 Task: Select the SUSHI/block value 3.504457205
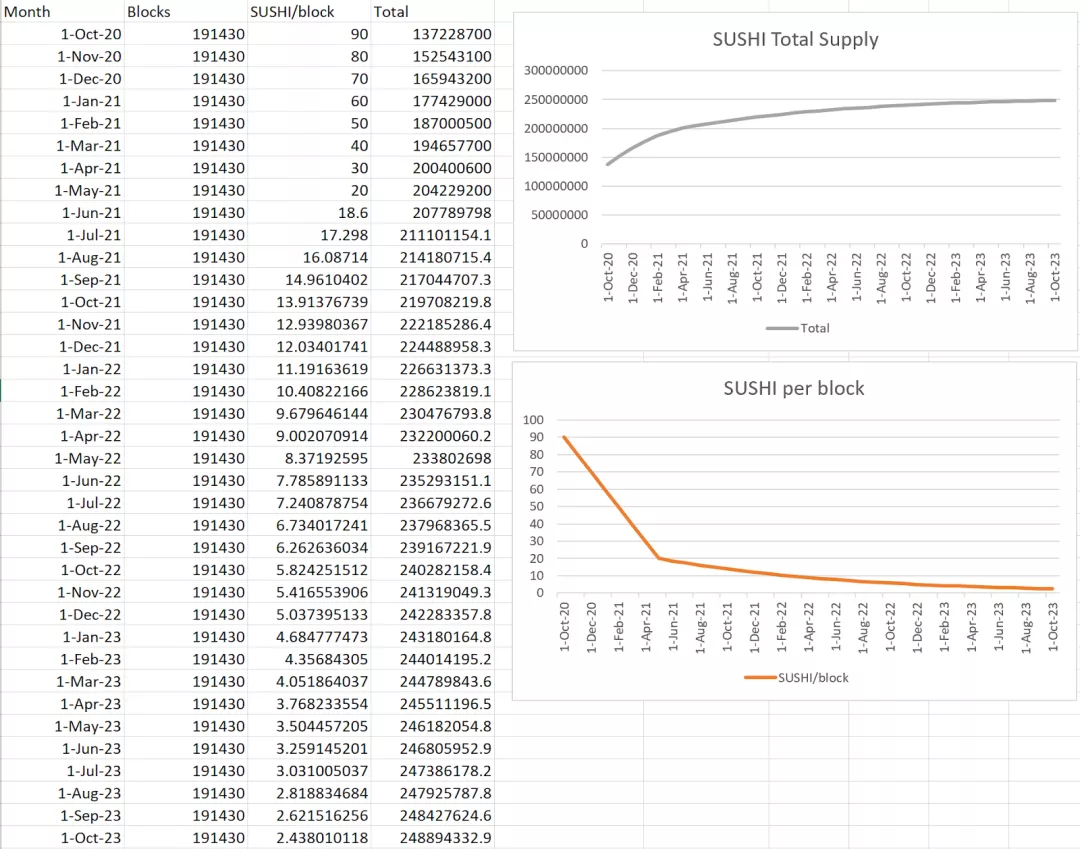(309, 726)
